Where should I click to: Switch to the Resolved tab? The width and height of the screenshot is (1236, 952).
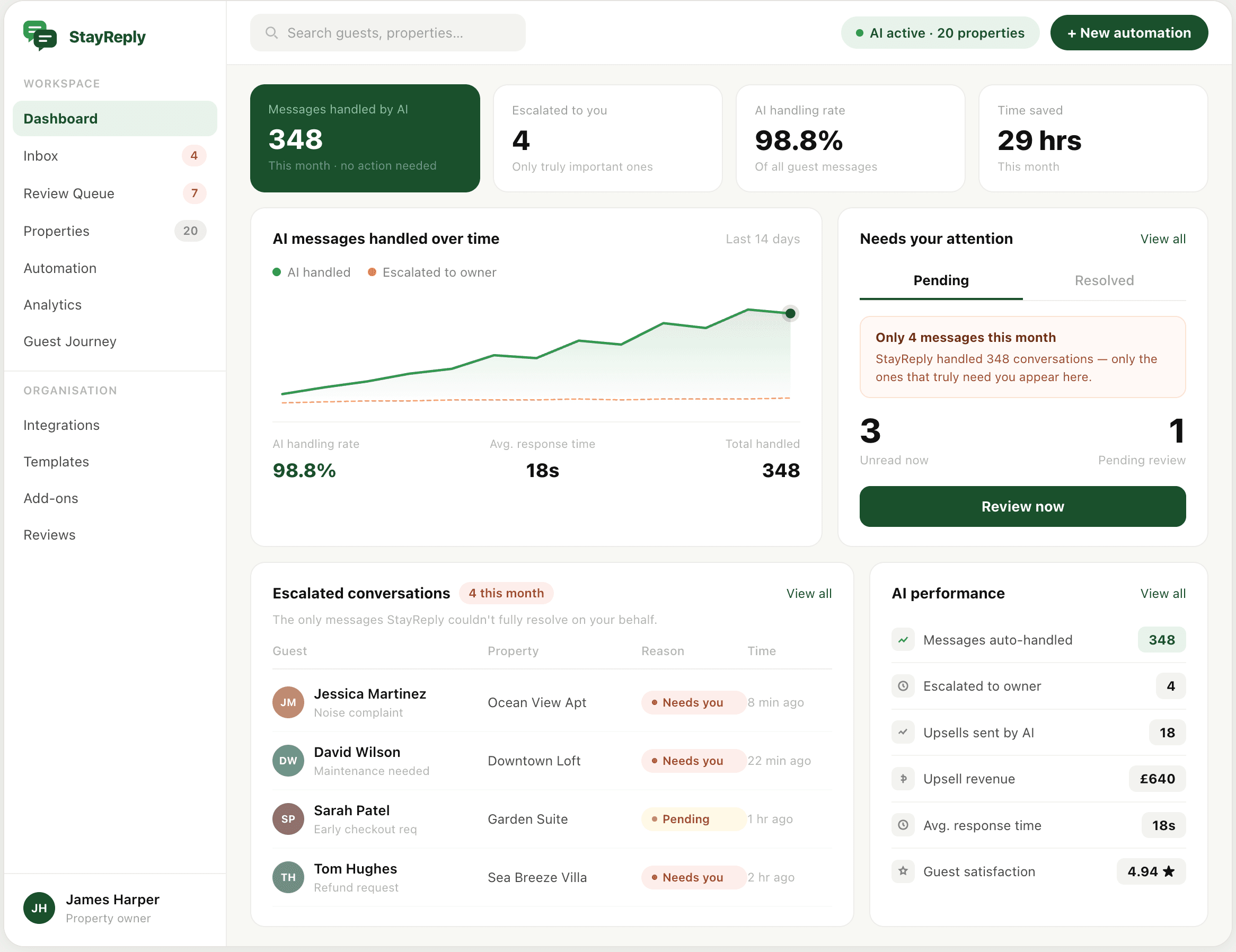tap(1103, 280)
